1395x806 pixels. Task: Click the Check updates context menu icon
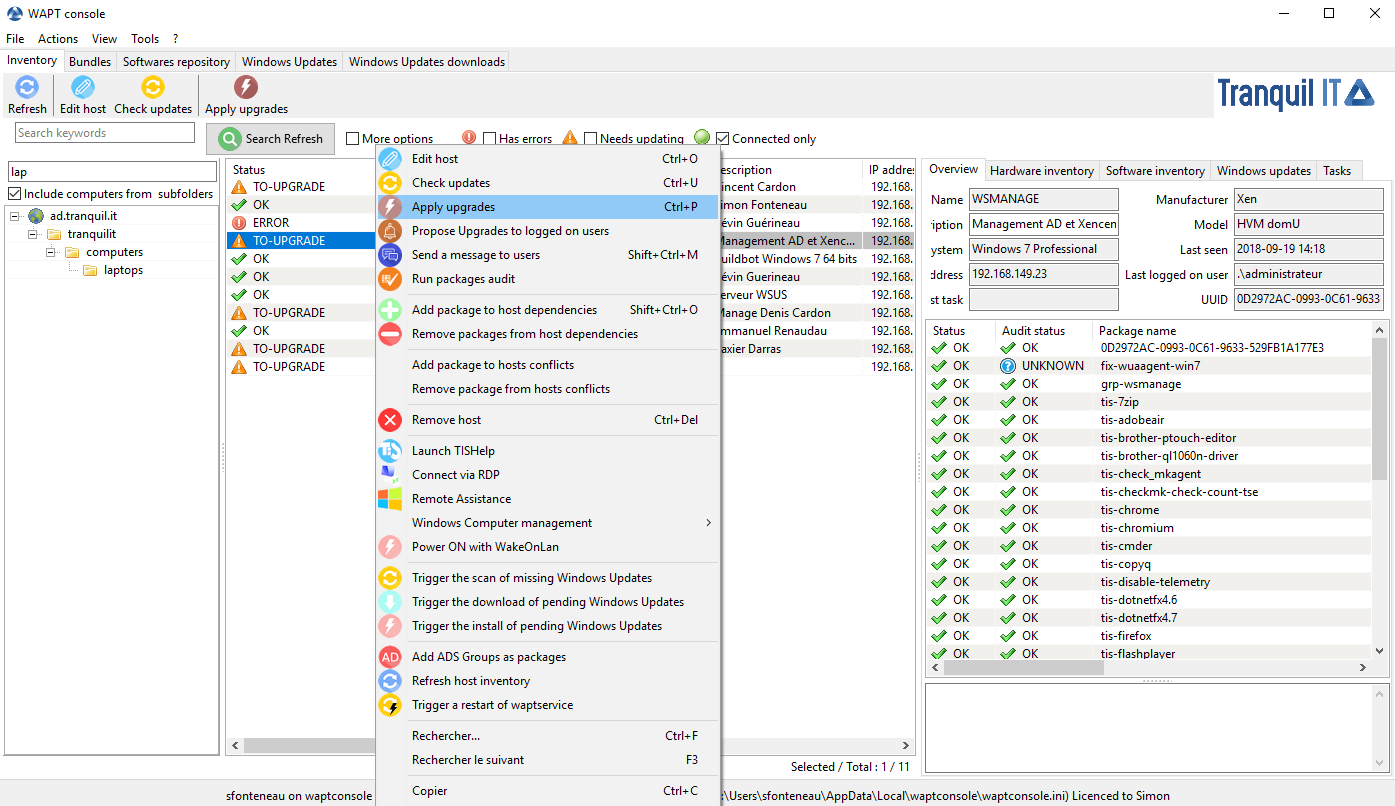[390, 183]
